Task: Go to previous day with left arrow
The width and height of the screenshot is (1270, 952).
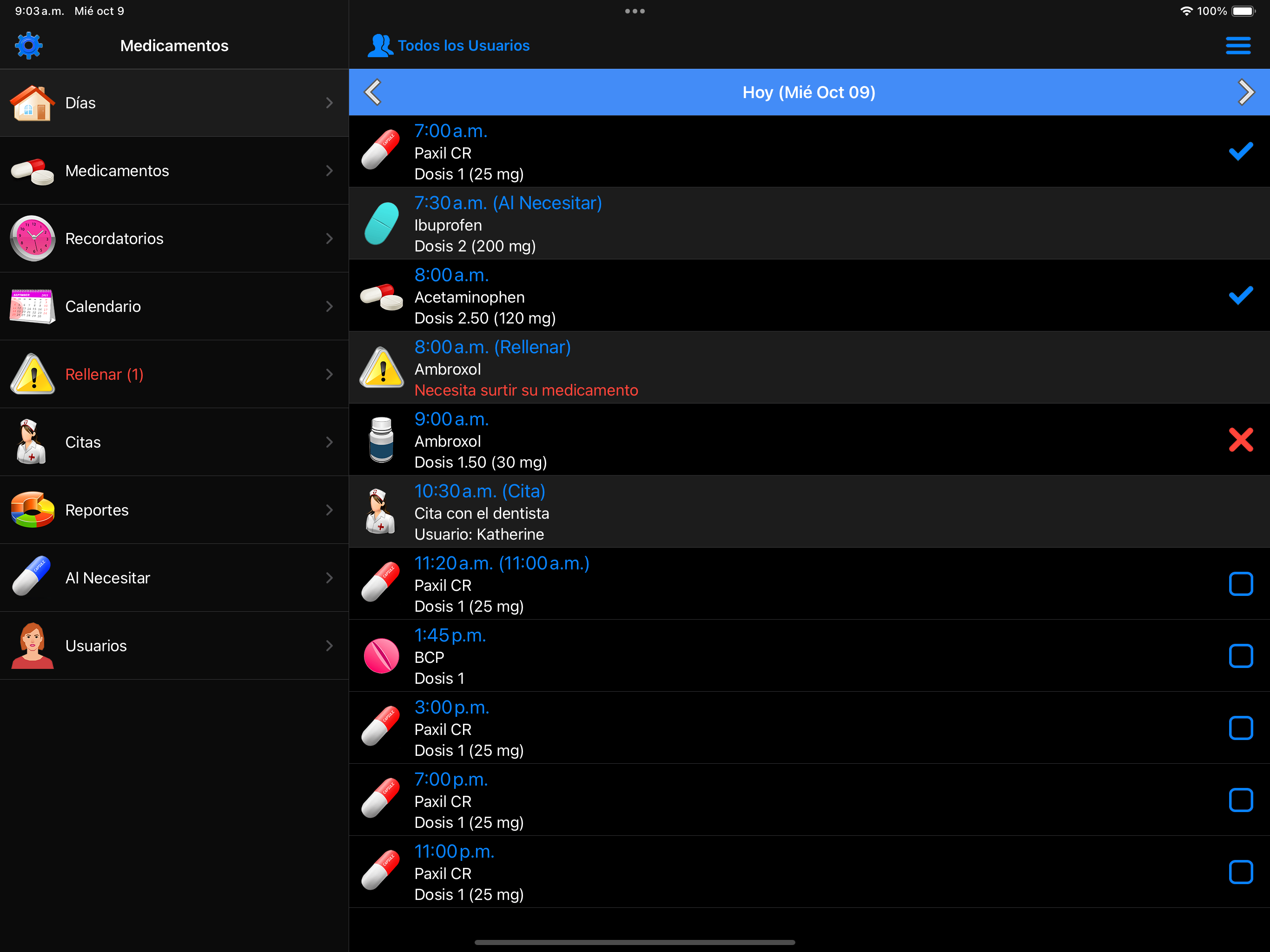Action: tap(373, 92)
